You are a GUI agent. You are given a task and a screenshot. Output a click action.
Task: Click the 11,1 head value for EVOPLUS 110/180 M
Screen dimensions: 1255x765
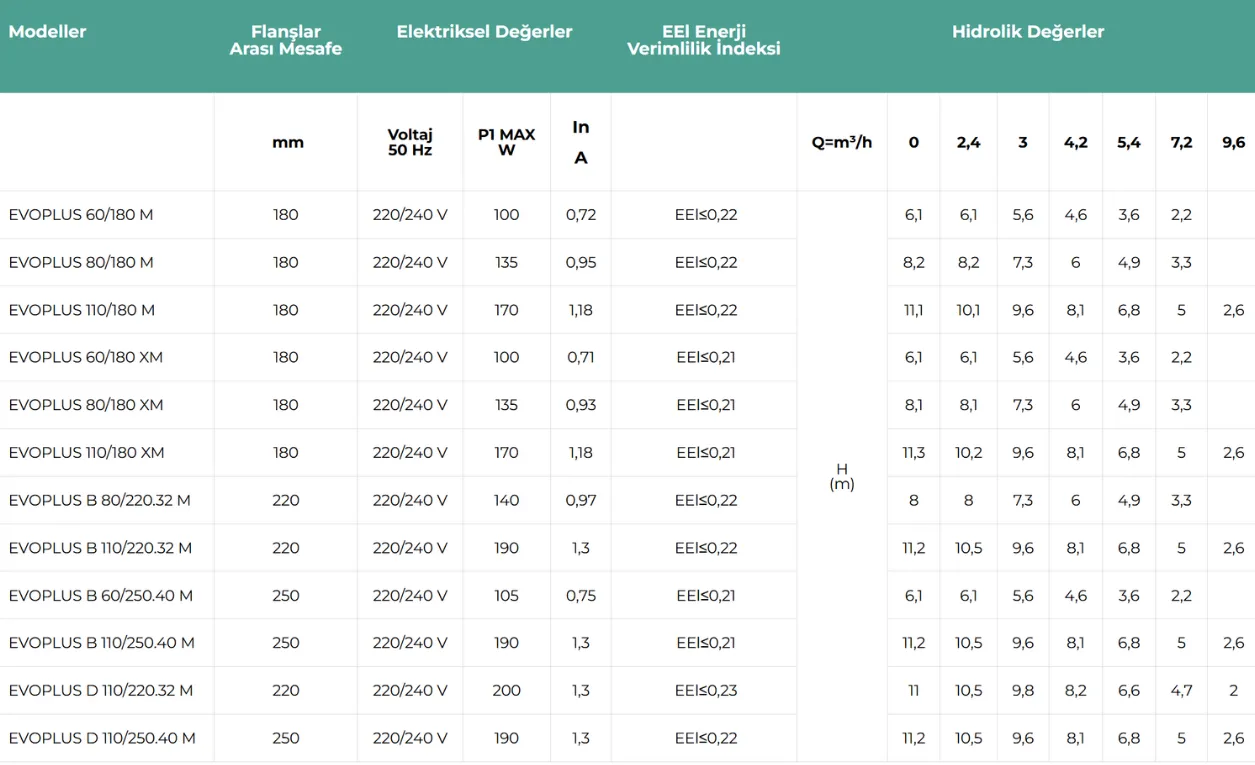point(914,310)
